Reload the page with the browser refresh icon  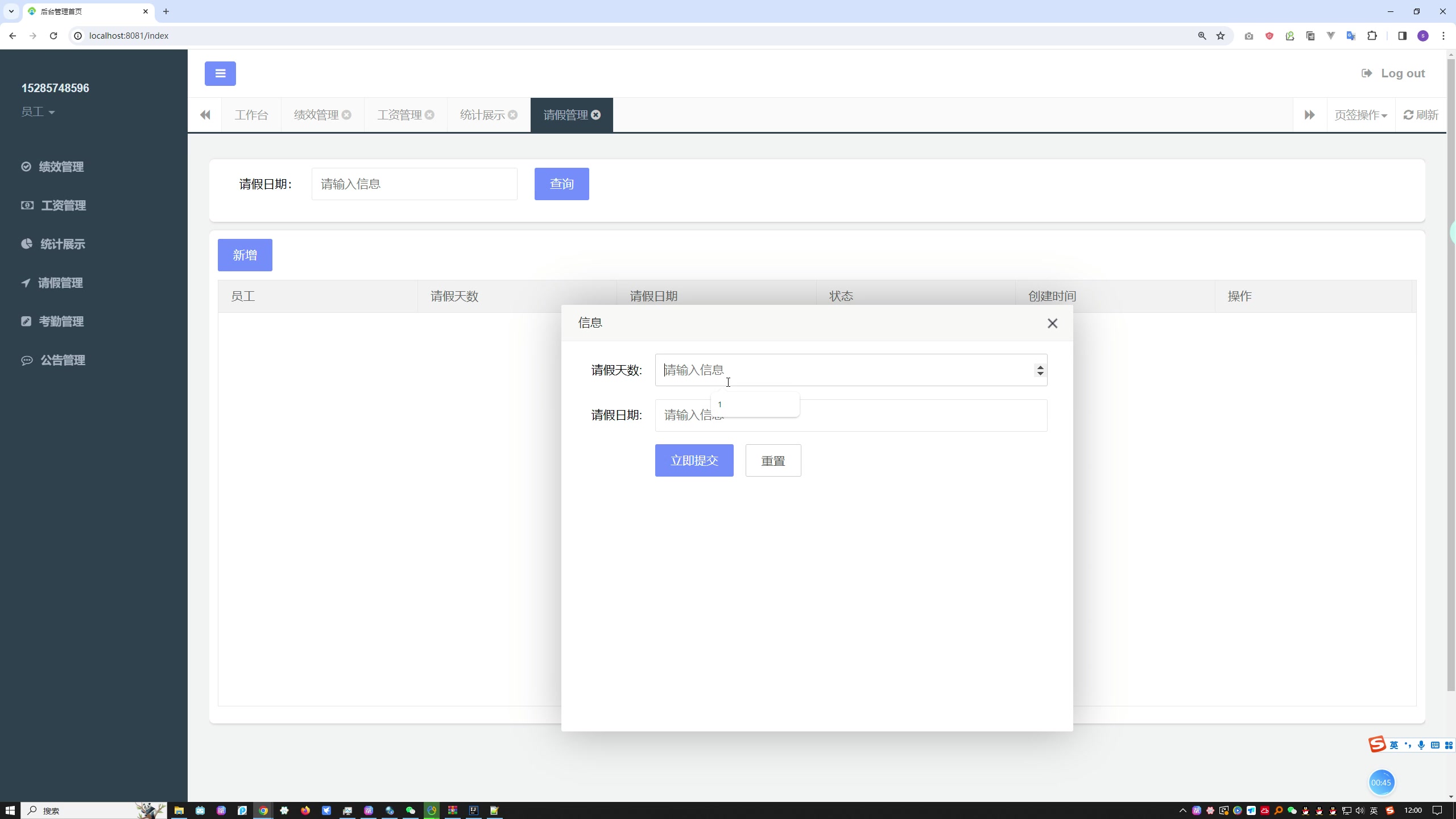53,36
